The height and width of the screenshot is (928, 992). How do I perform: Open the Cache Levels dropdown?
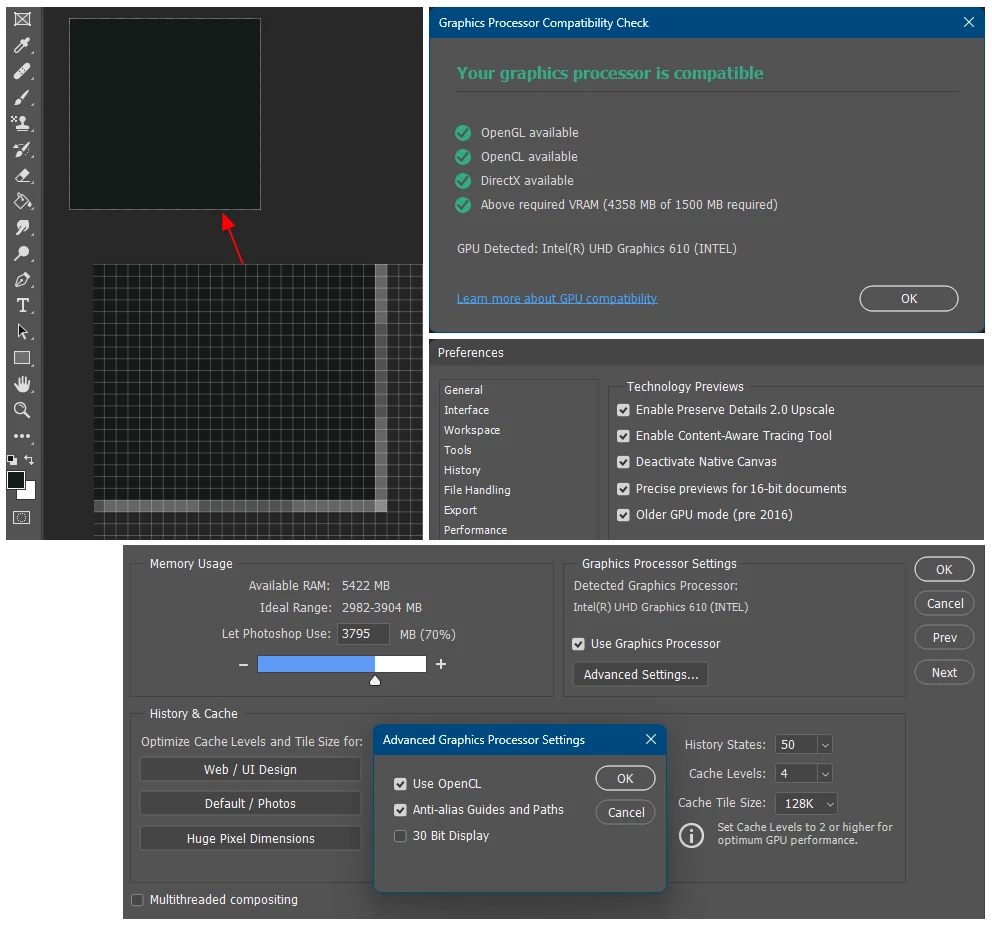(825, 774)
